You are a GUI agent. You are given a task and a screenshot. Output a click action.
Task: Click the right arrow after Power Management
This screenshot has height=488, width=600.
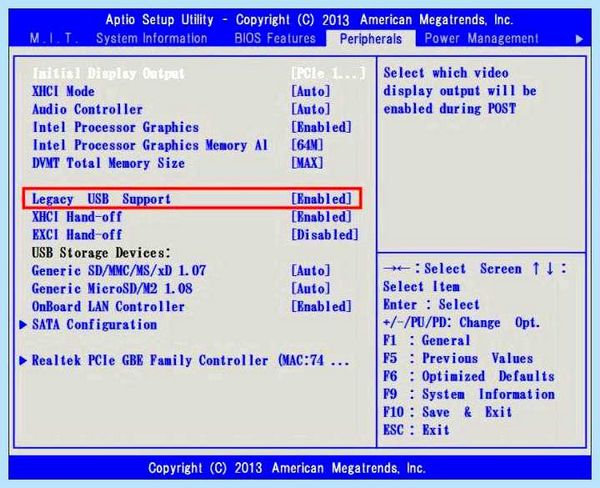[579, 39]
